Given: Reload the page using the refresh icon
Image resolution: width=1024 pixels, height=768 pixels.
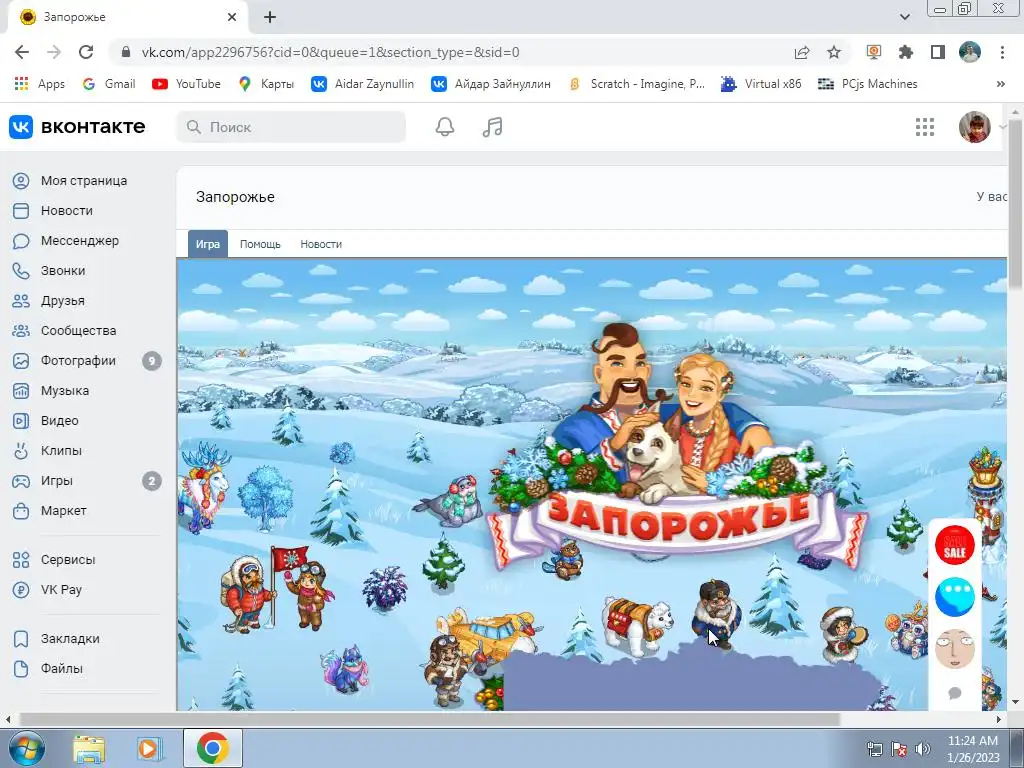Looking at the screenshot, I should [86, 52].
